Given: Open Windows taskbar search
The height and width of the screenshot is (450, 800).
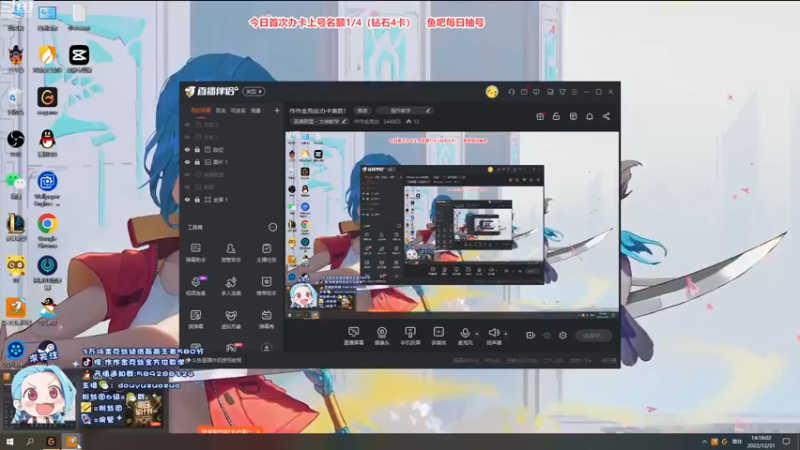Looking at the screenshot, I should coord(30,441).
